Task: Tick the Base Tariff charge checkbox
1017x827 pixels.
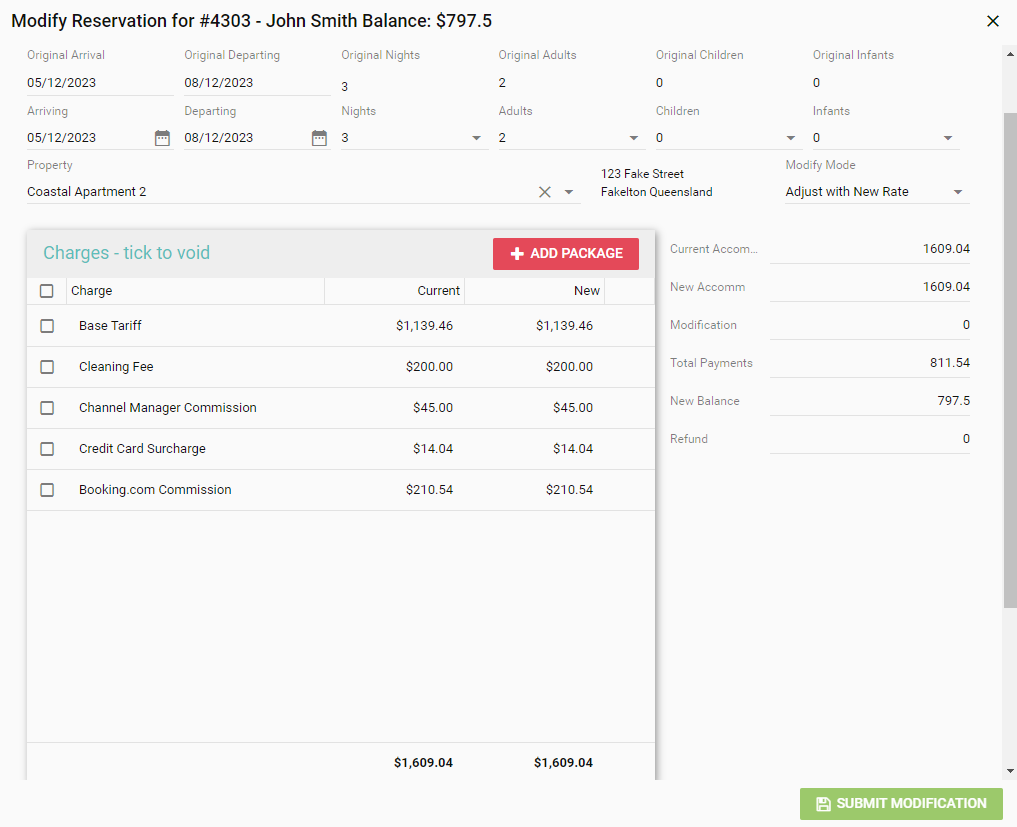Action: (47, 326)
